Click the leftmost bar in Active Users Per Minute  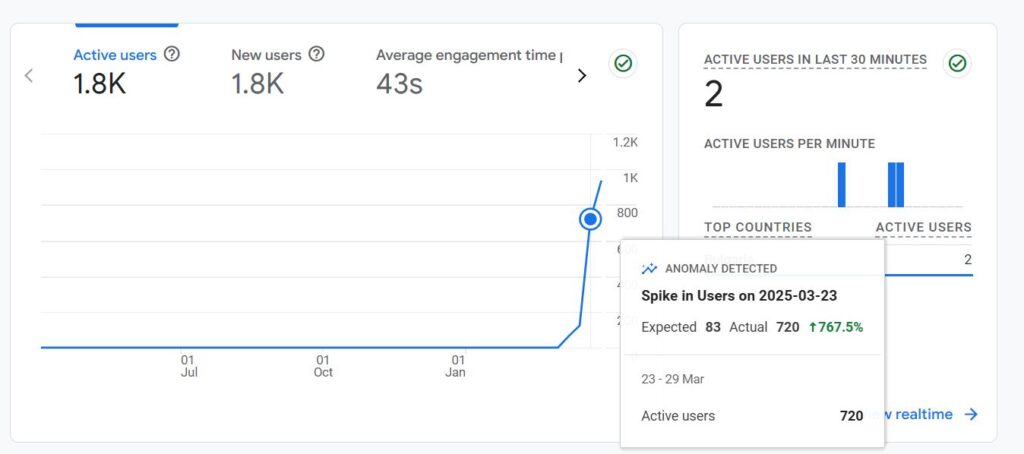pos(841,184)
